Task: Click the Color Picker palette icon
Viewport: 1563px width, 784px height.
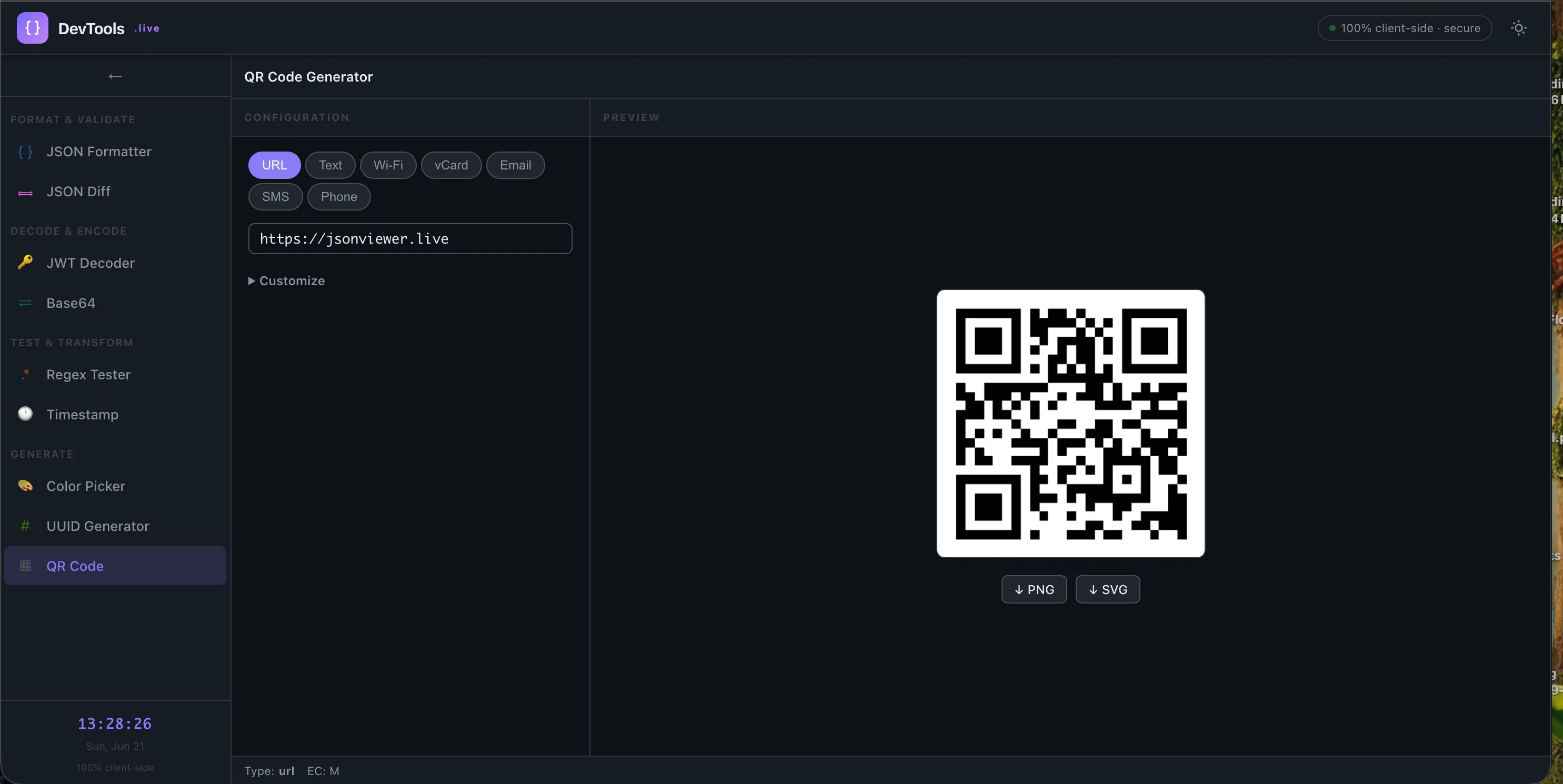Action: [25, 486]
